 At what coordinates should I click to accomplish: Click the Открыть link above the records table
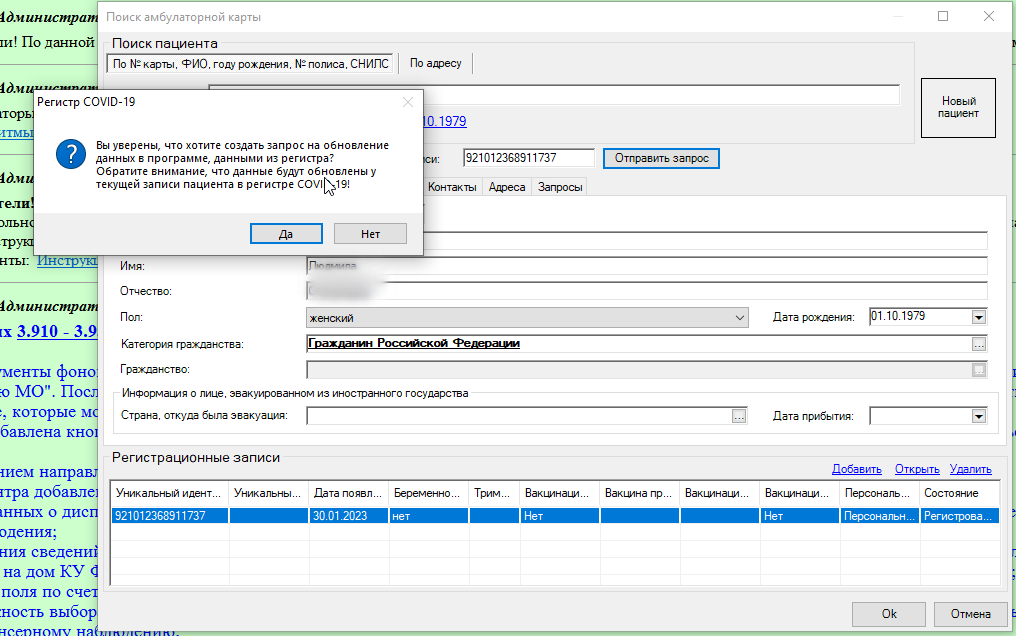tap(917, 469)
